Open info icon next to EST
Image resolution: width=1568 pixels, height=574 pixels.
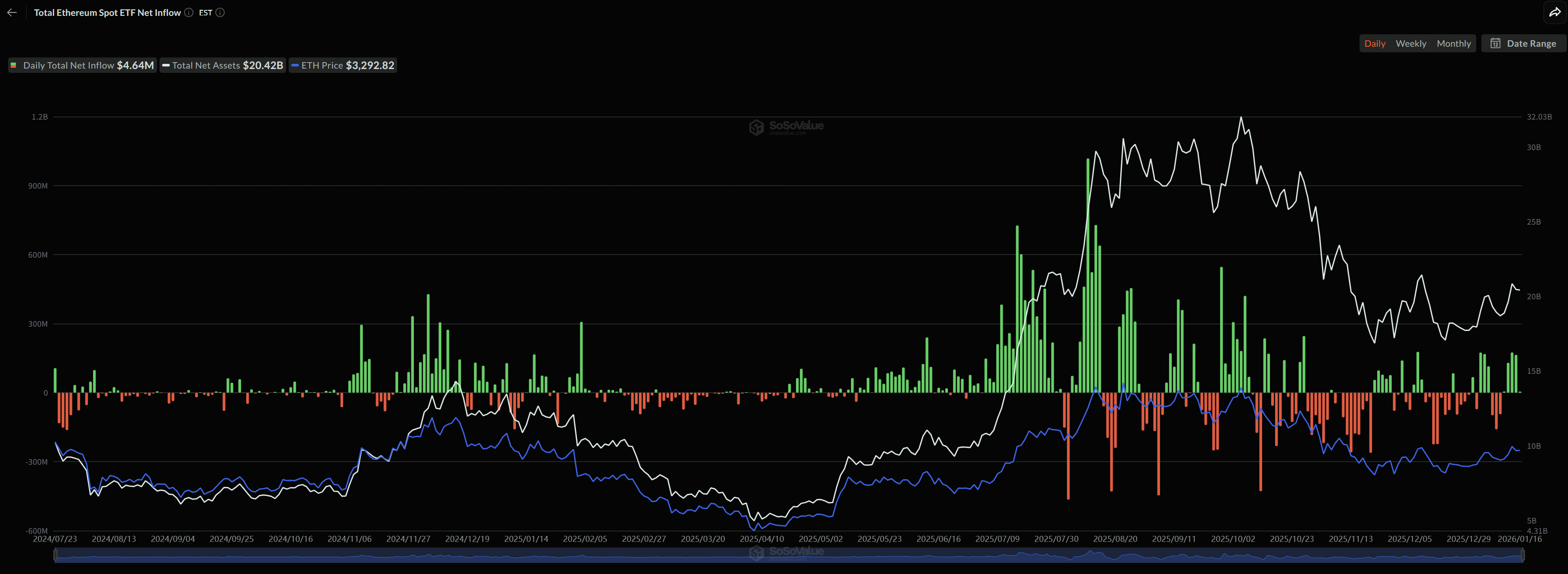pyautogui.click(x=220, y=12)
